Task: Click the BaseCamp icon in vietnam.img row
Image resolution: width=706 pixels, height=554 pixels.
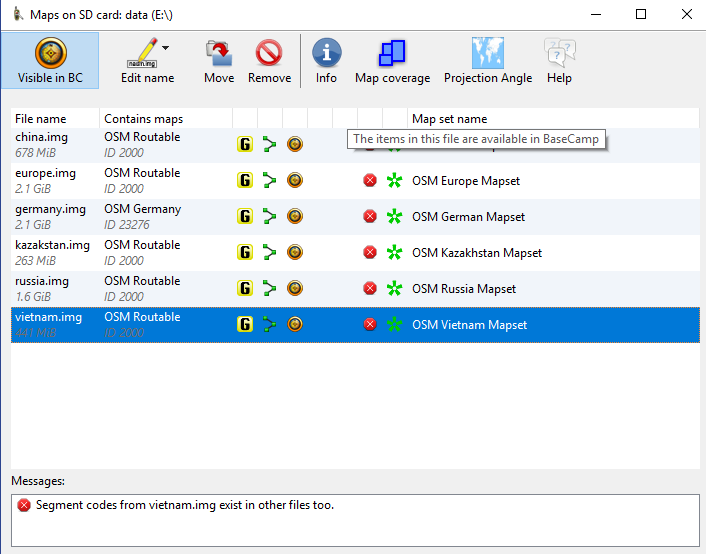Action: (295, 324)
